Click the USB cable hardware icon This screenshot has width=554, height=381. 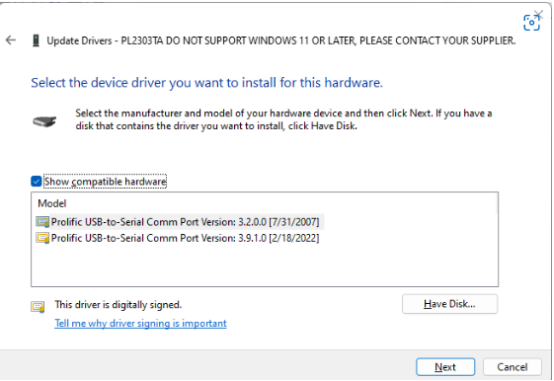tap(45, 121)
